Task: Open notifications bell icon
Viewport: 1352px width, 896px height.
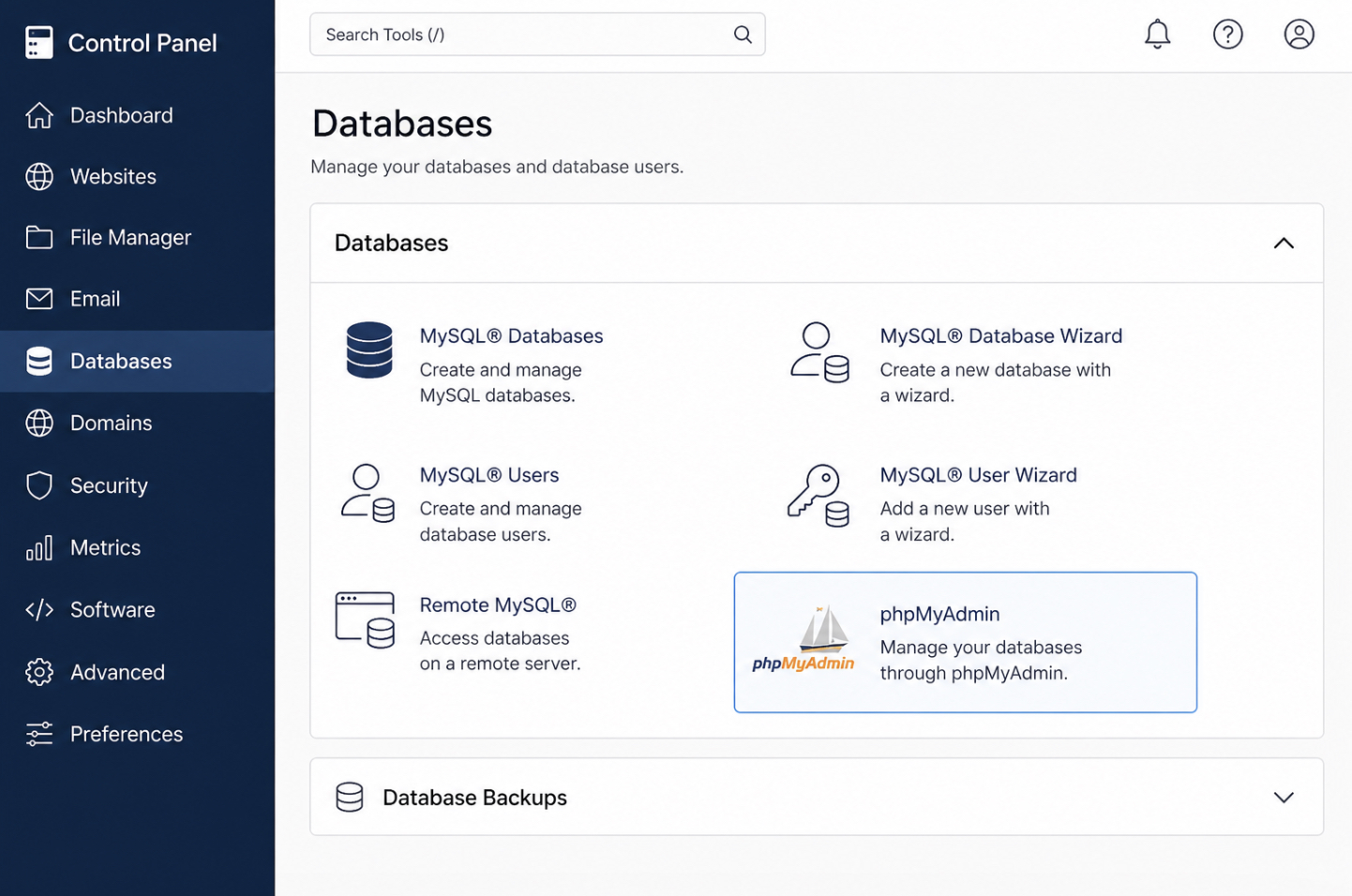Action: 1158,35
